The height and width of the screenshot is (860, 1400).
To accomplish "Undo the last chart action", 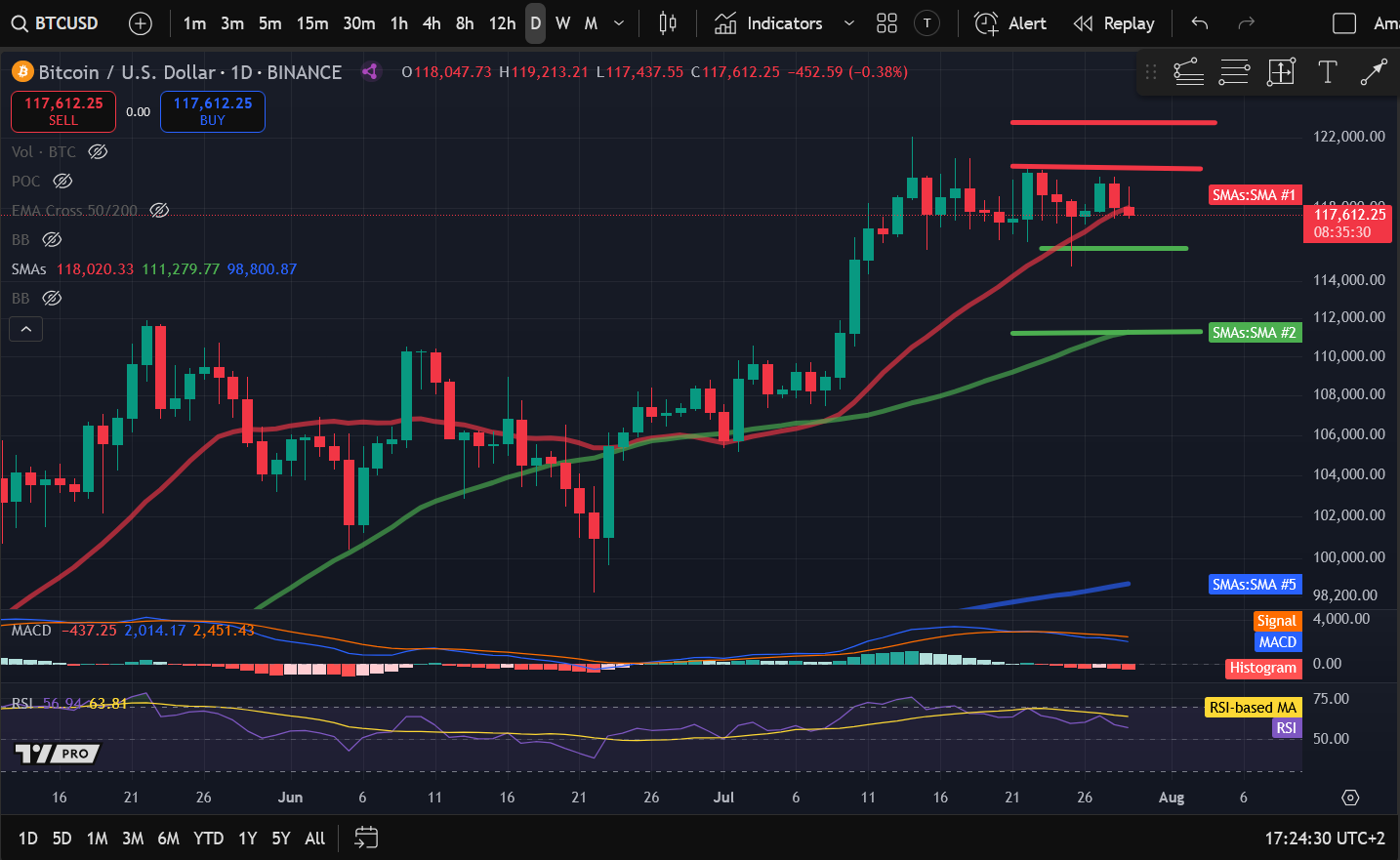I will [1200, 23].
